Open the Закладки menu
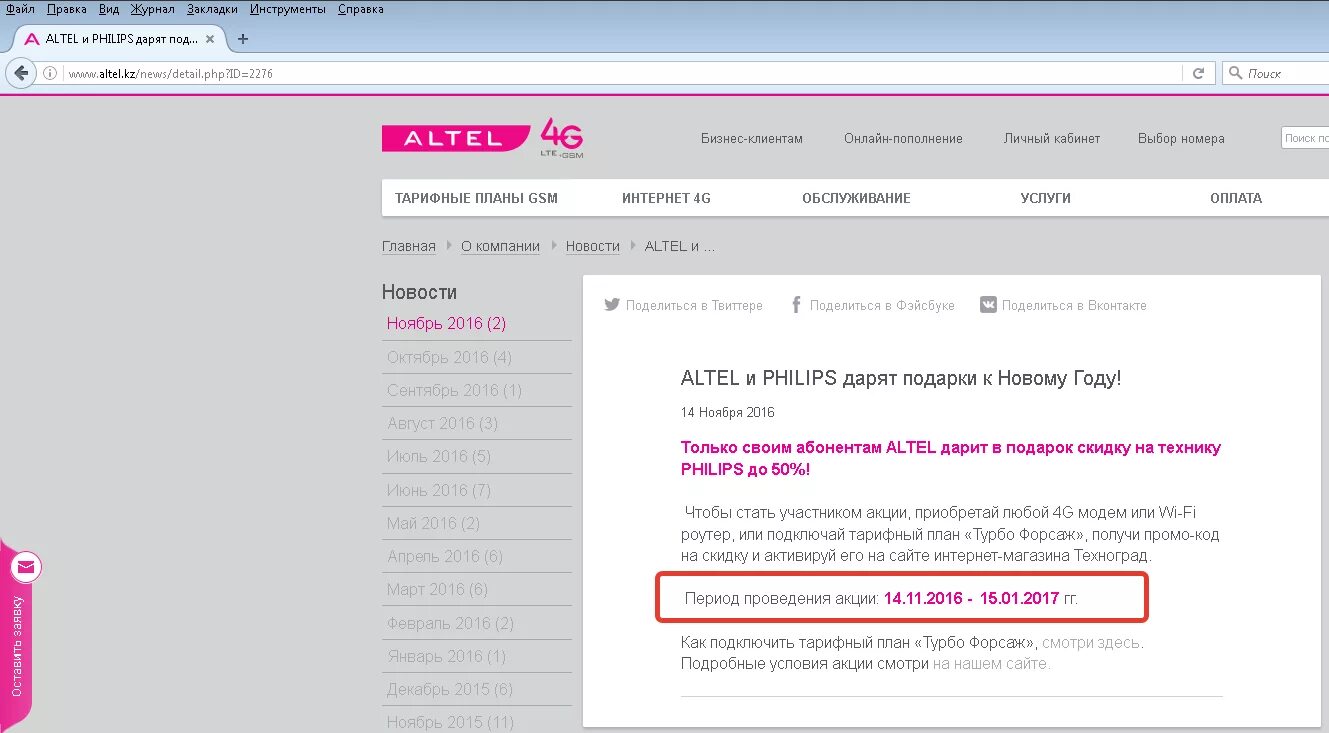The image size is (1329, 733). pyautogui.click(x=212, y=9)
